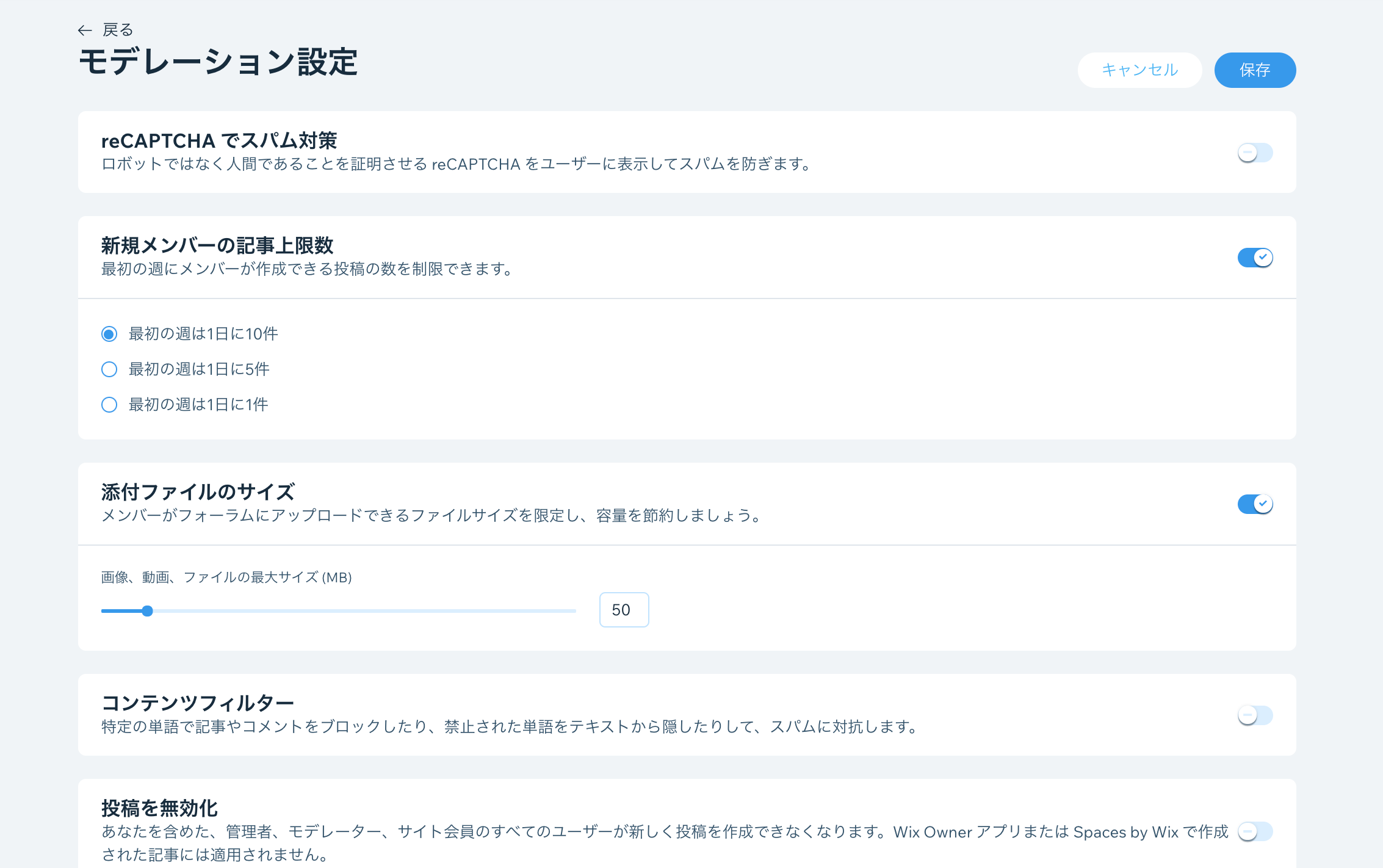Click description about upload file size limit

[x=433, y=516]
